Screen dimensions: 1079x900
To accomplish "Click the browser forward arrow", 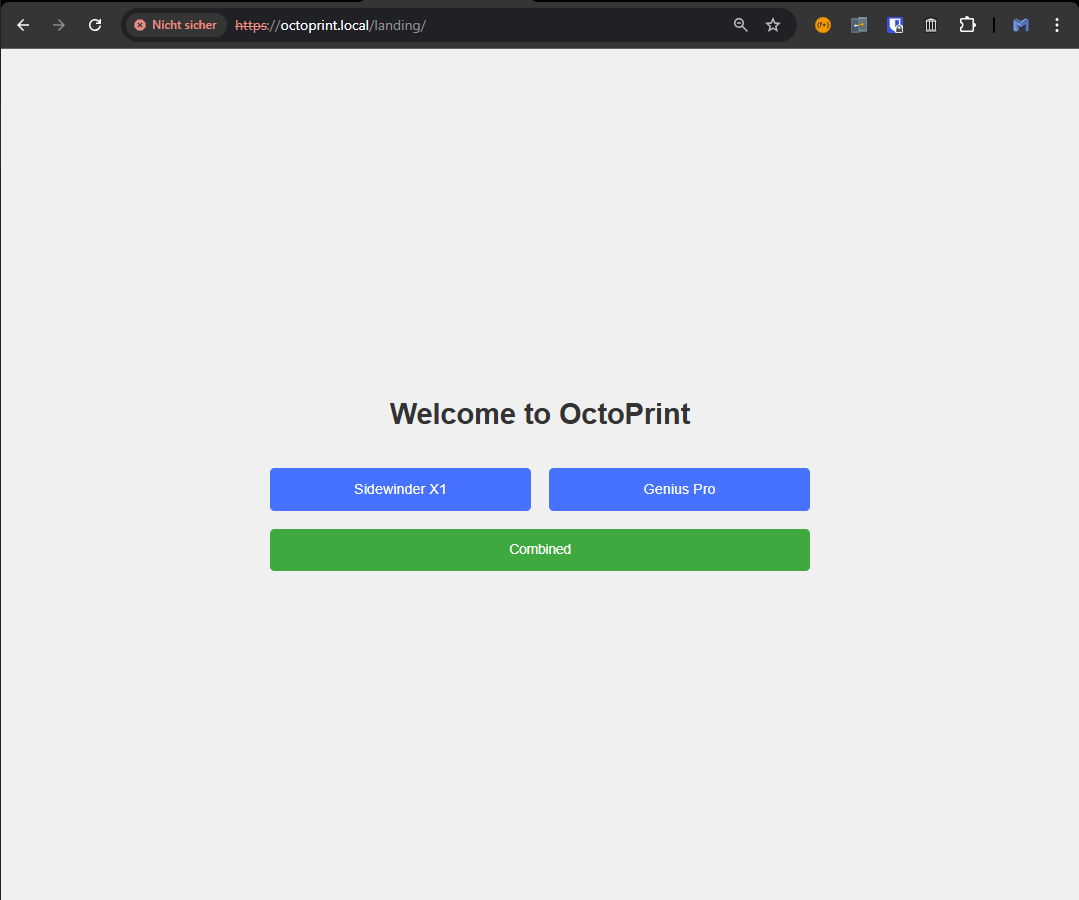I will click(x=59, y=25).
